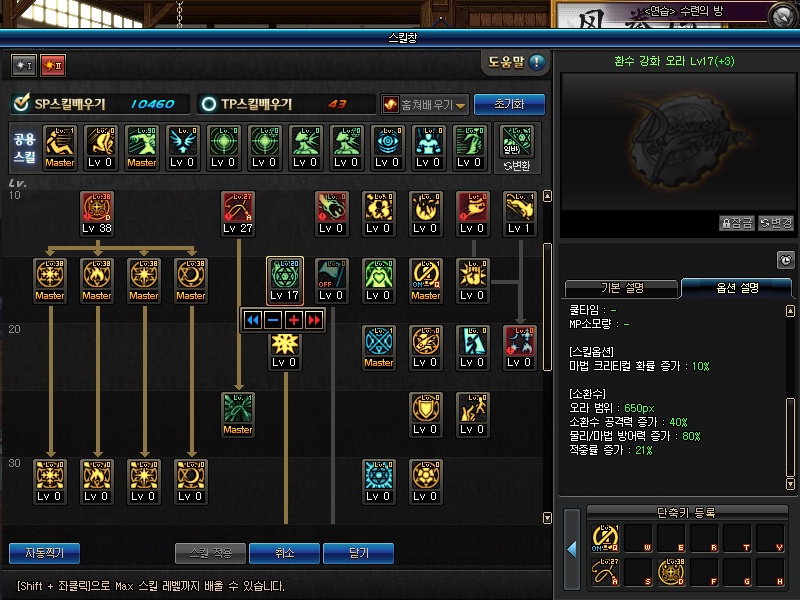Switch to skill page II tab
Viewport: 800px width, 600px height.
(53, 65)
